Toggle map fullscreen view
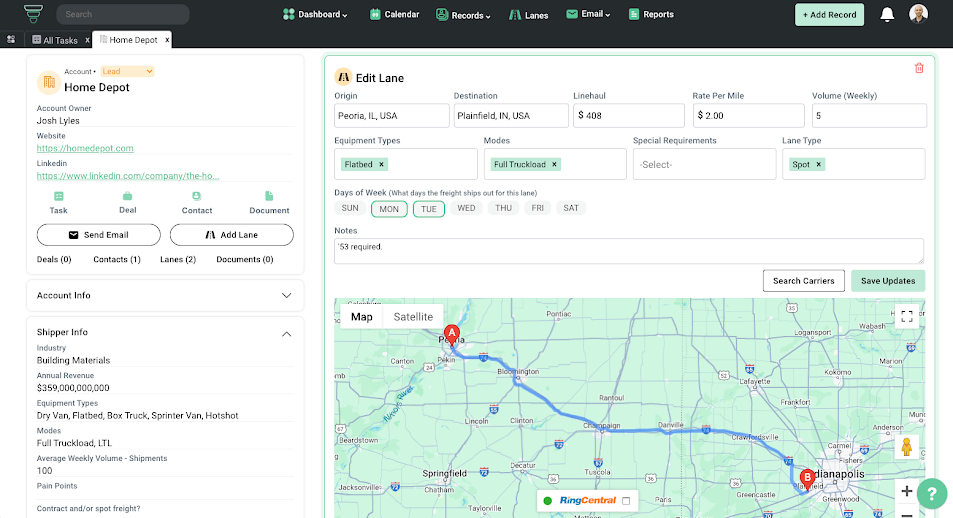The image size is (953, 518). coord(907,316)
